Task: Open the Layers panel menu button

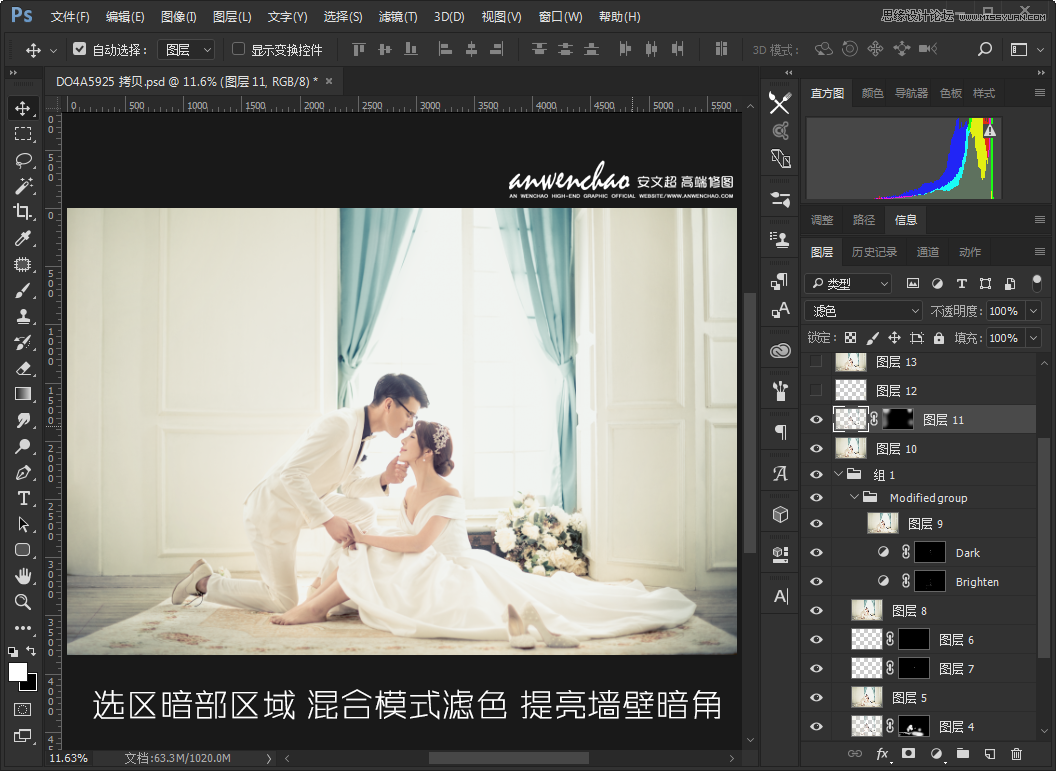Action: tap(1040, 252)
